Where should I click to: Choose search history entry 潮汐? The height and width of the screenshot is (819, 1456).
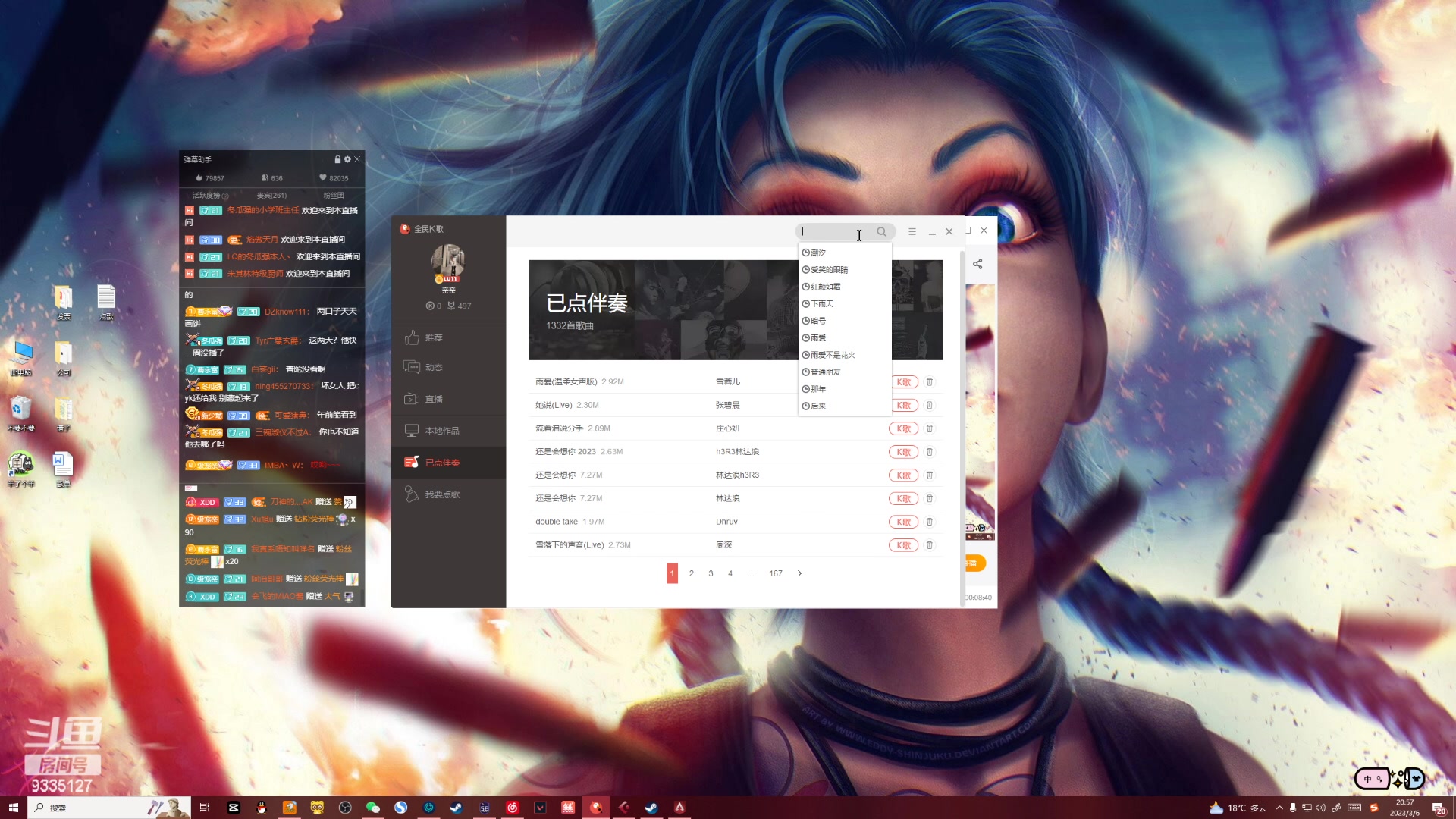[x=845, y=253]
